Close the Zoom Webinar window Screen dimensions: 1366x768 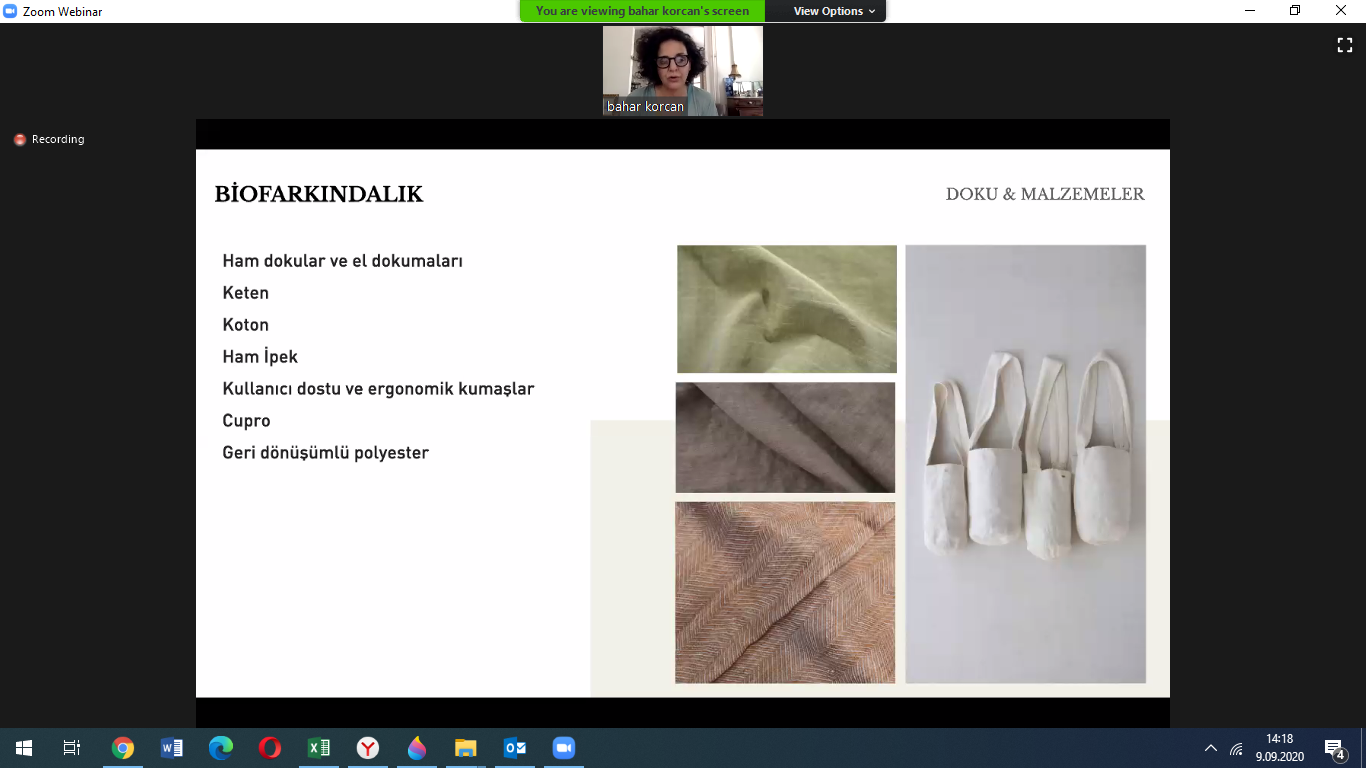pos(1342,11)
